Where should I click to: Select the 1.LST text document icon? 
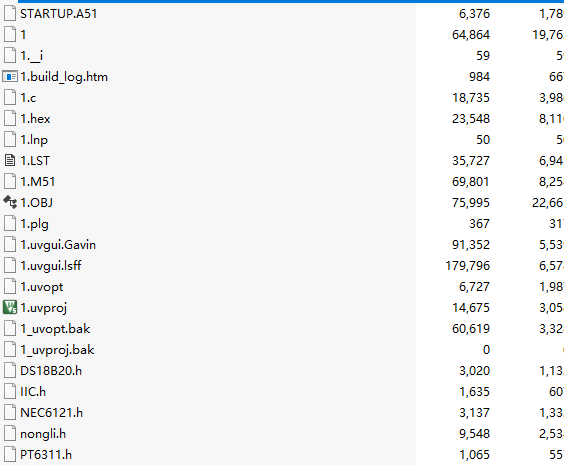(x=10, y=160)
